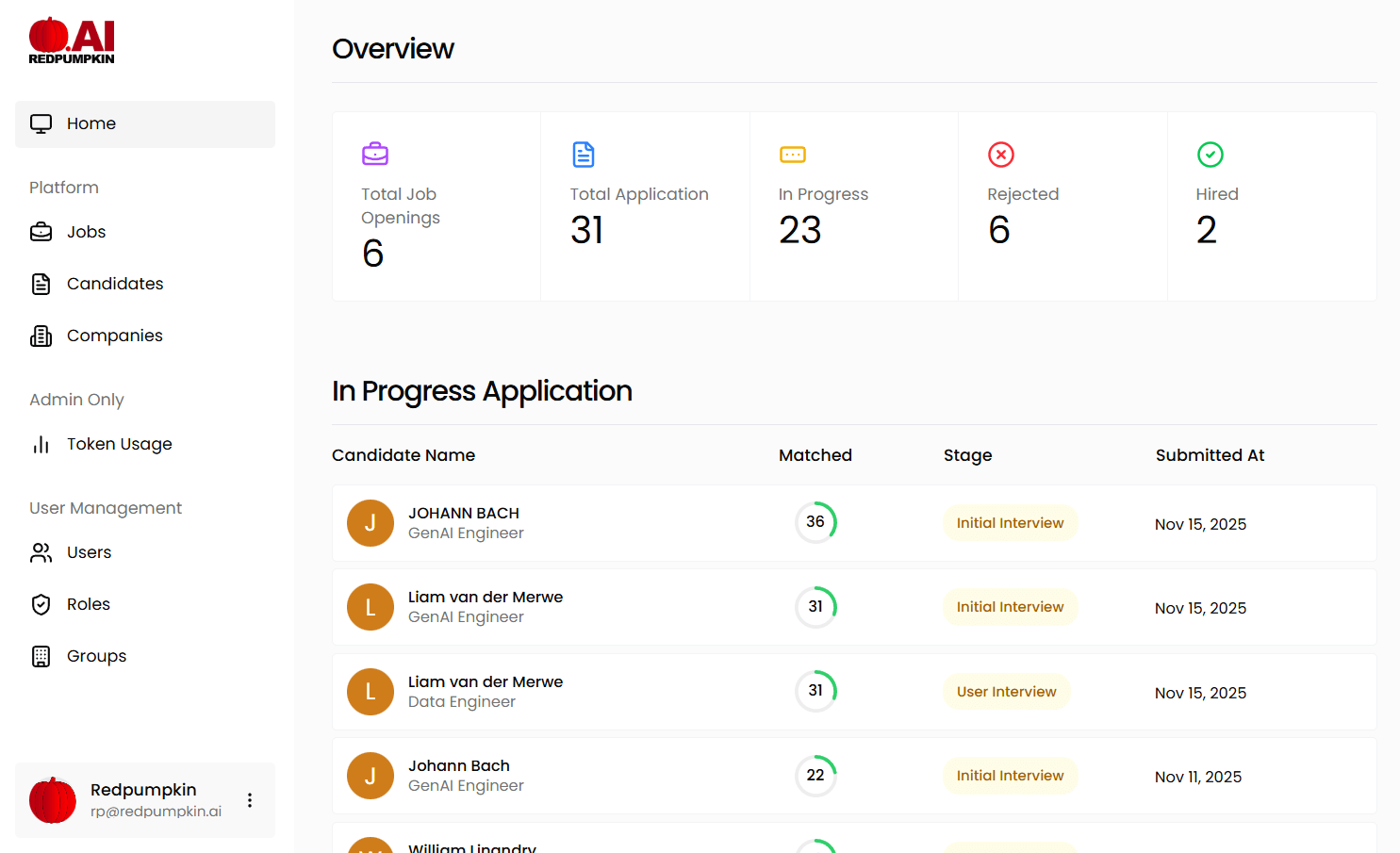Open the Groups page
Screen dimensions: 1400x853
click(x=96, y=656)
